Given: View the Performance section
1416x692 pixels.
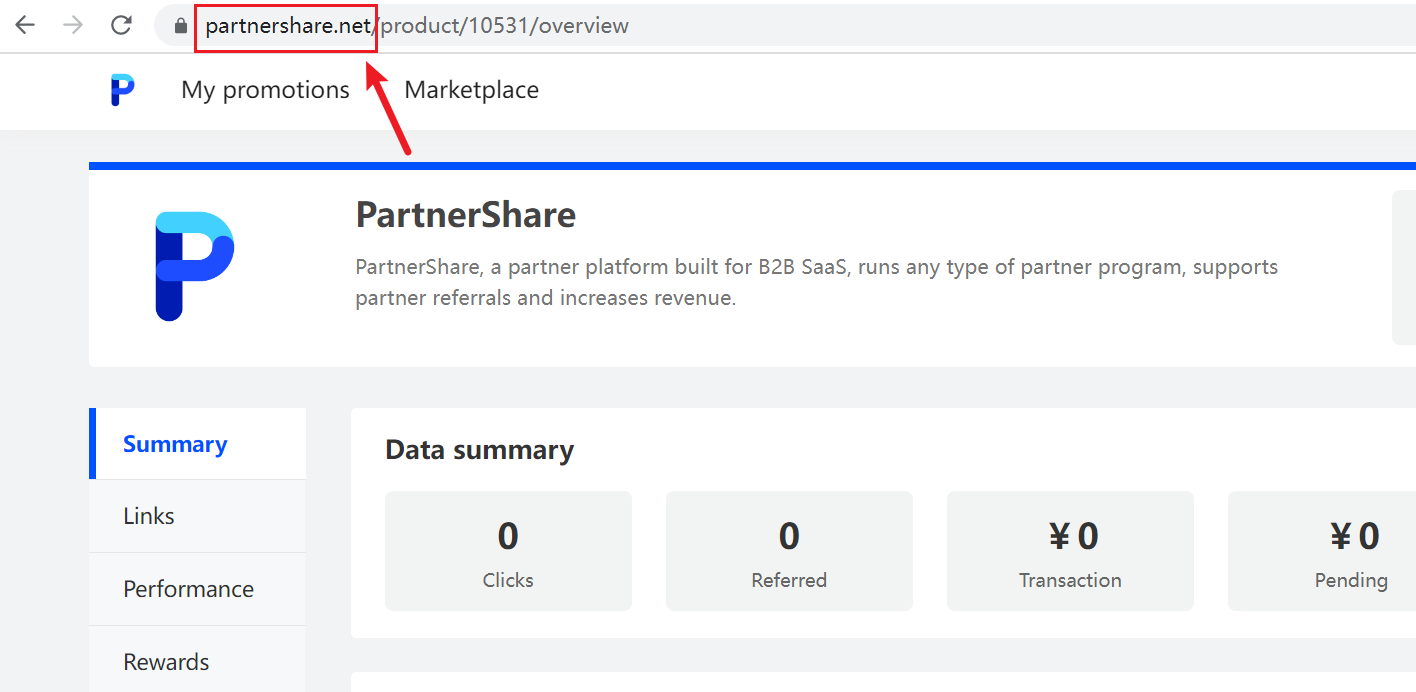Looking at the screenshot, I should click(x=188, y=589).
